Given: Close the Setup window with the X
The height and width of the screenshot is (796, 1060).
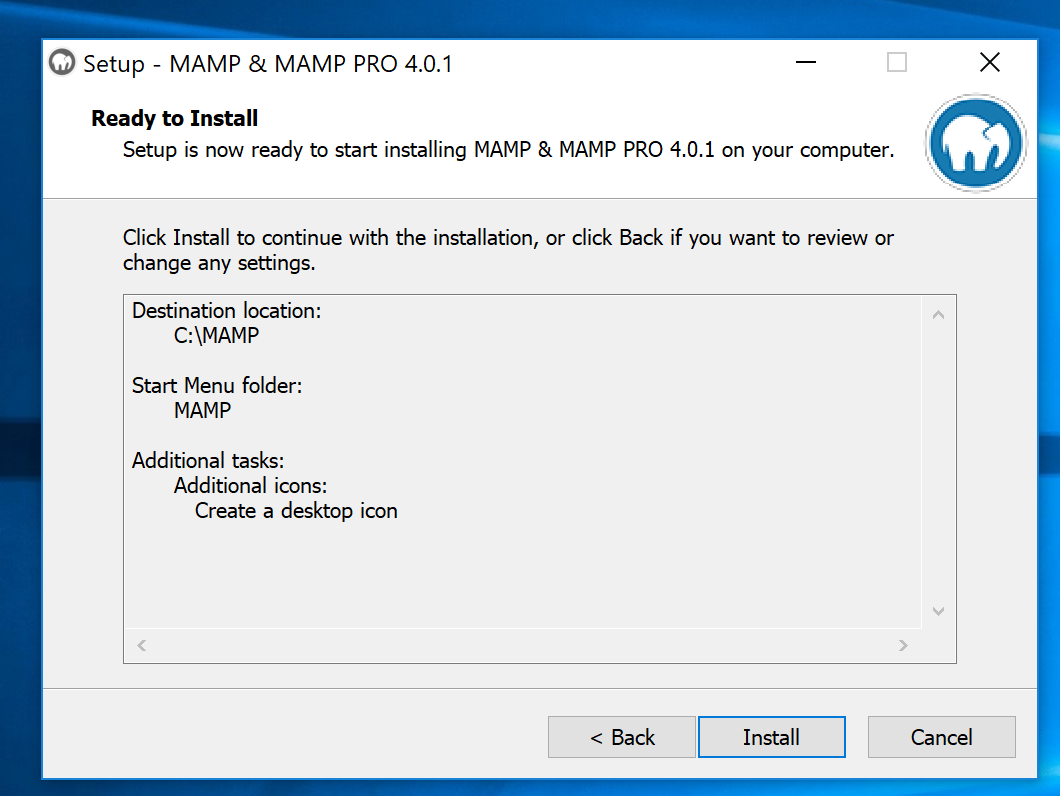Looking at the screenshot, I should (x=989, y=63).
